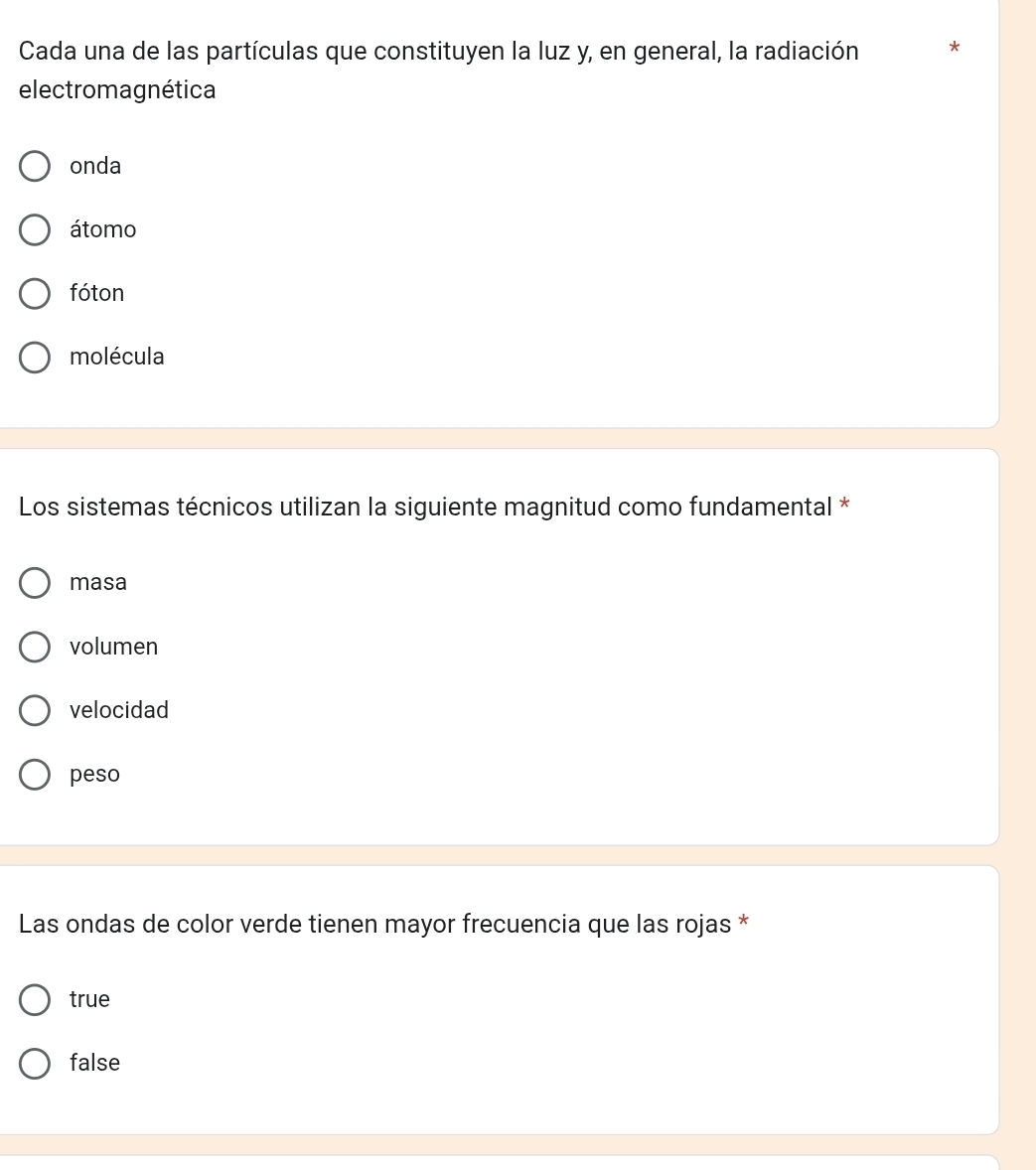This screenshot has height=1170, width=1036.
Task: Click the 'fóton' label text
Action: [97, 292]
